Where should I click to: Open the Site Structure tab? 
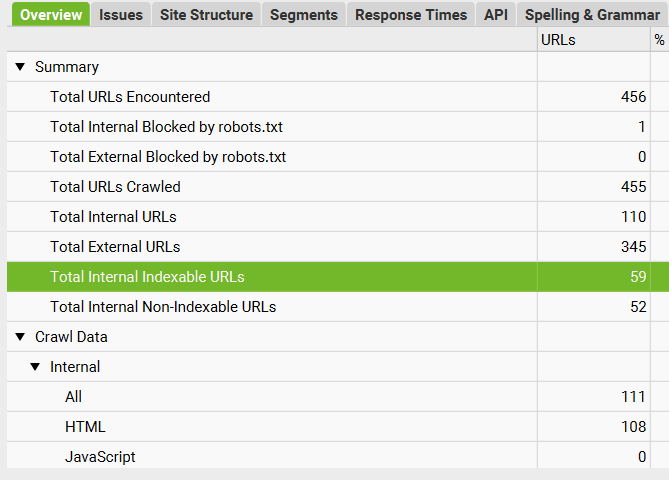click(207, 14)
